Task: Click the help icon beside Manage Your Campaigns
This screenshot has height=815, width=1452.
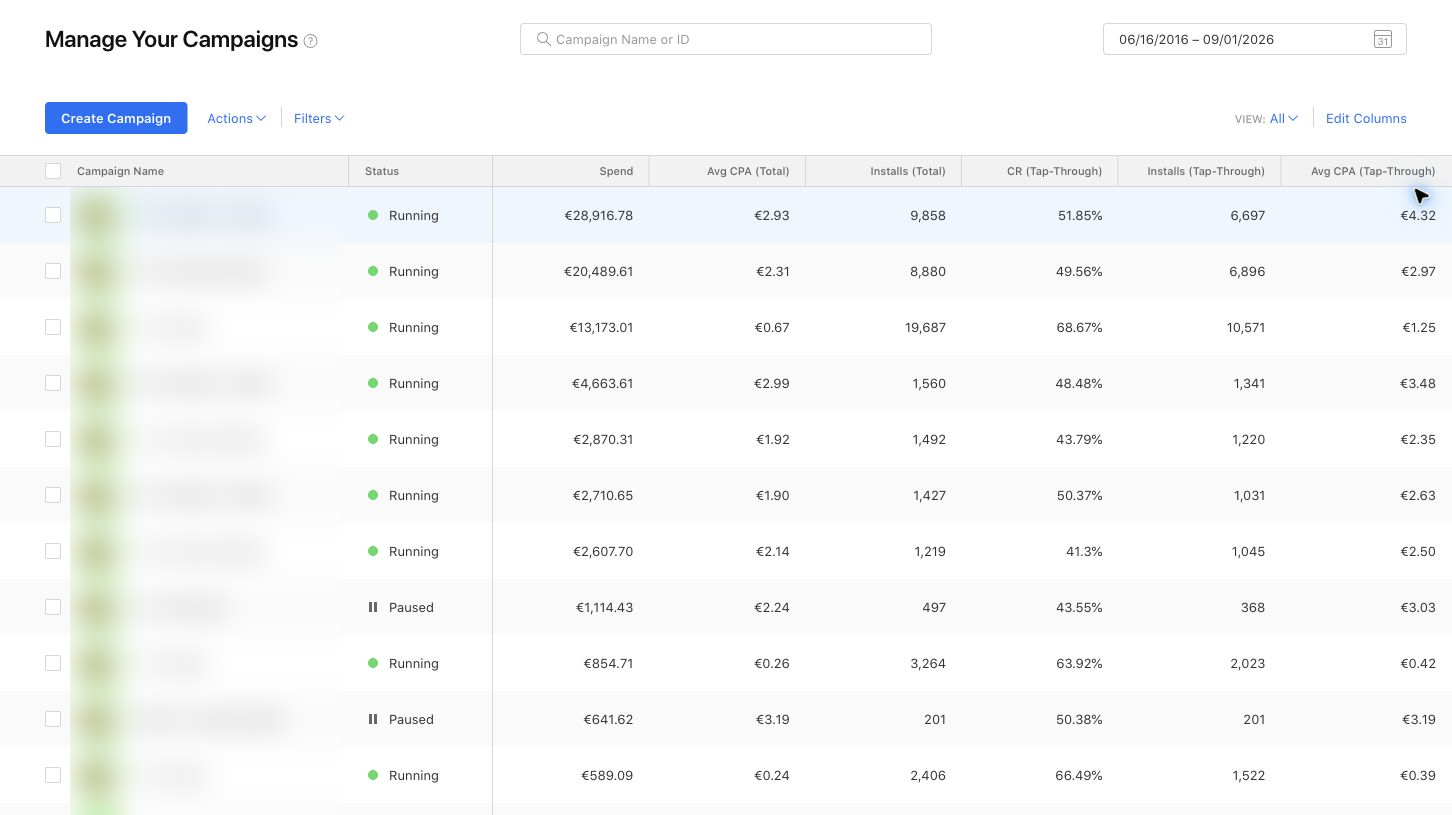Action: coord(310,41)
